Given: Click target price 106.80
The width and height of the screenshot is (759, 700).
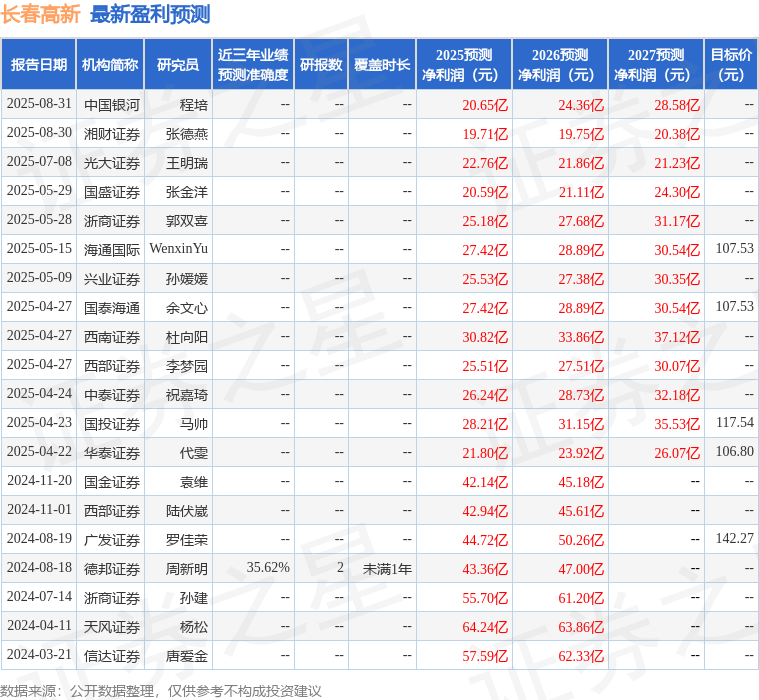Looking at the screenshot, I should click(x=735, y=452).
